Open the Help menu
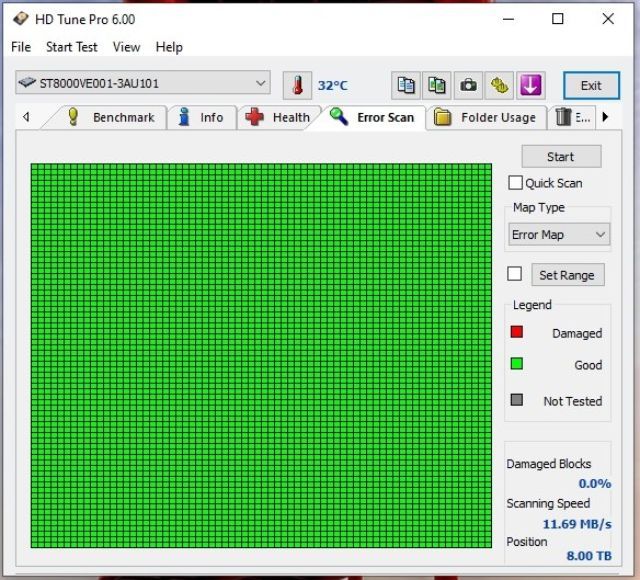640x580 pixels. coord(169,47)
